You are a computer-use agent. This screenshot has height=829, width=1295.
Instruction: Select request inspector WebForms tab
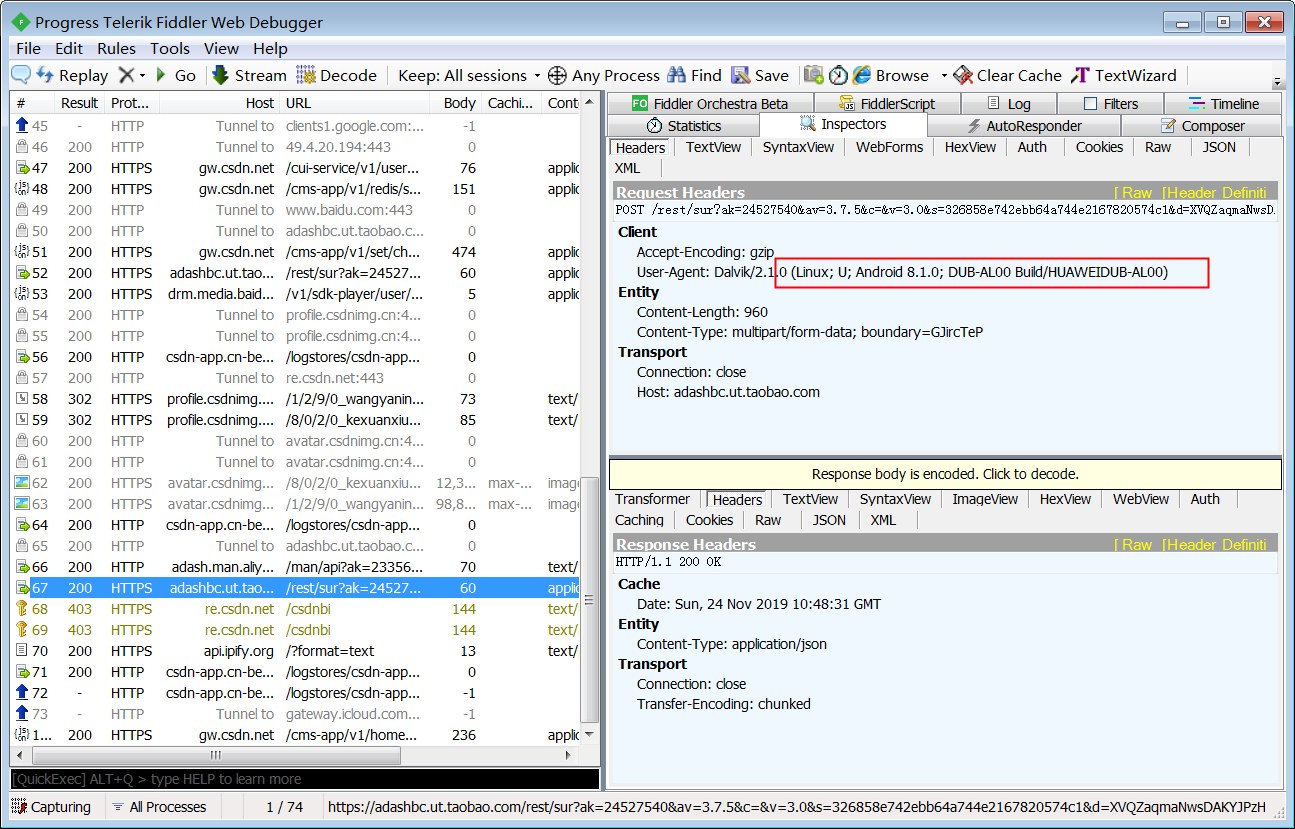(x=889, y=147)
